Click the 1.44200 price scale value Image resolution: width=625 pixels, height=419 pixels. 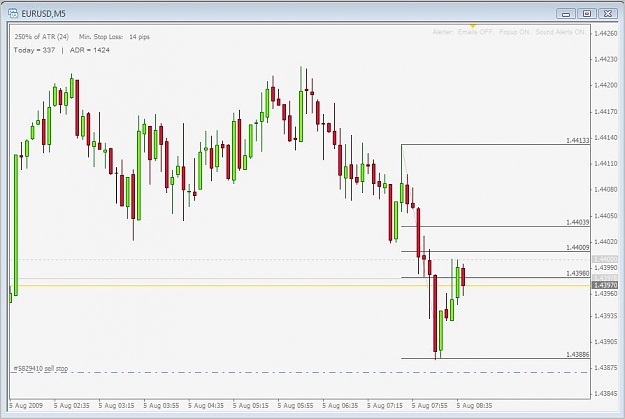605,85
